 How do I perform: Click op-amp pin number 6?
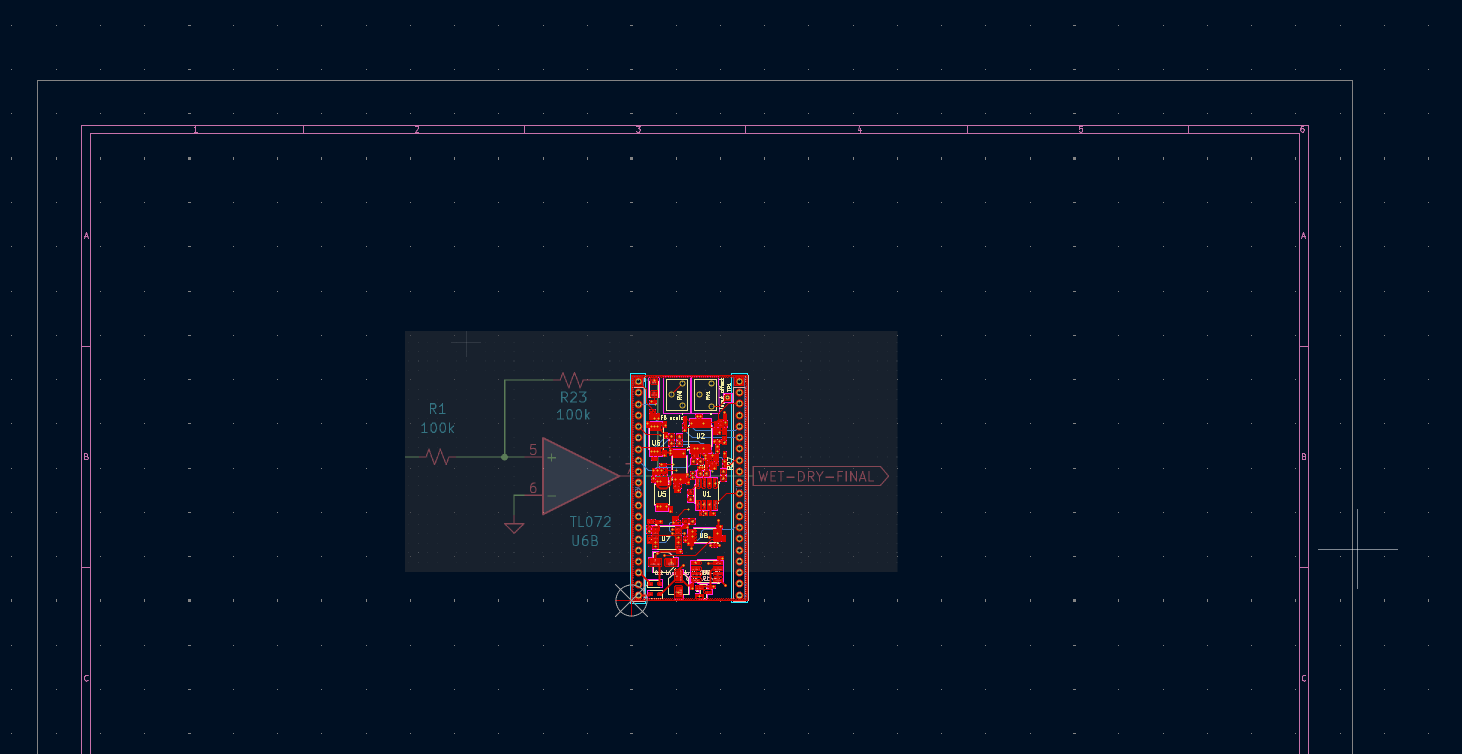coord(533,489)
